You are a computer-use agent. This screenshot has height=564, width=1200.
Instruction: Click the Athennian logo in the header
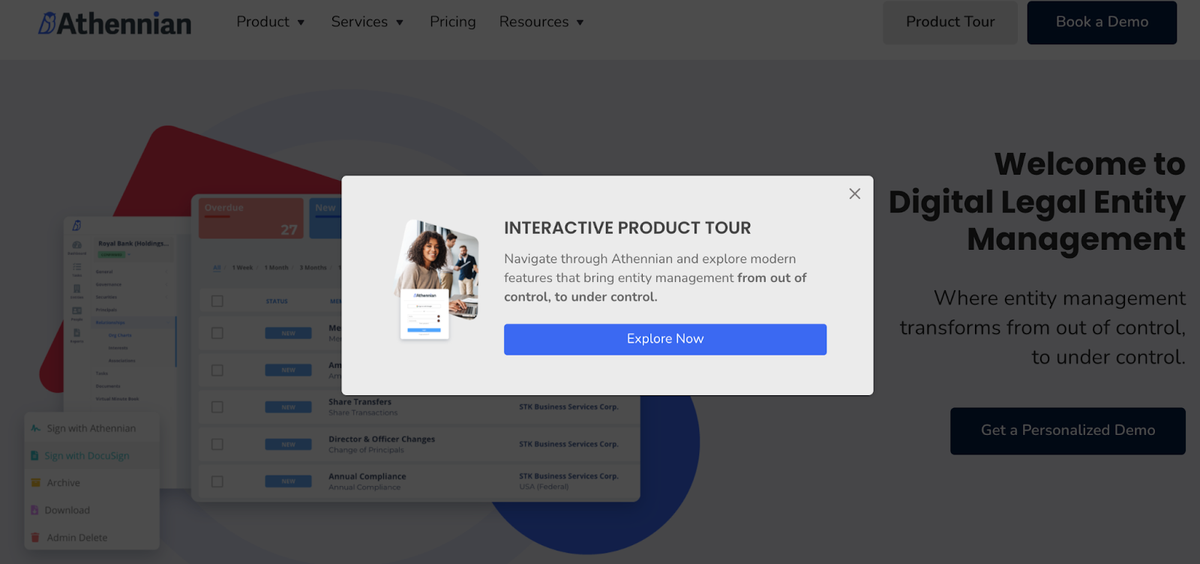click(x=114, y=22)
